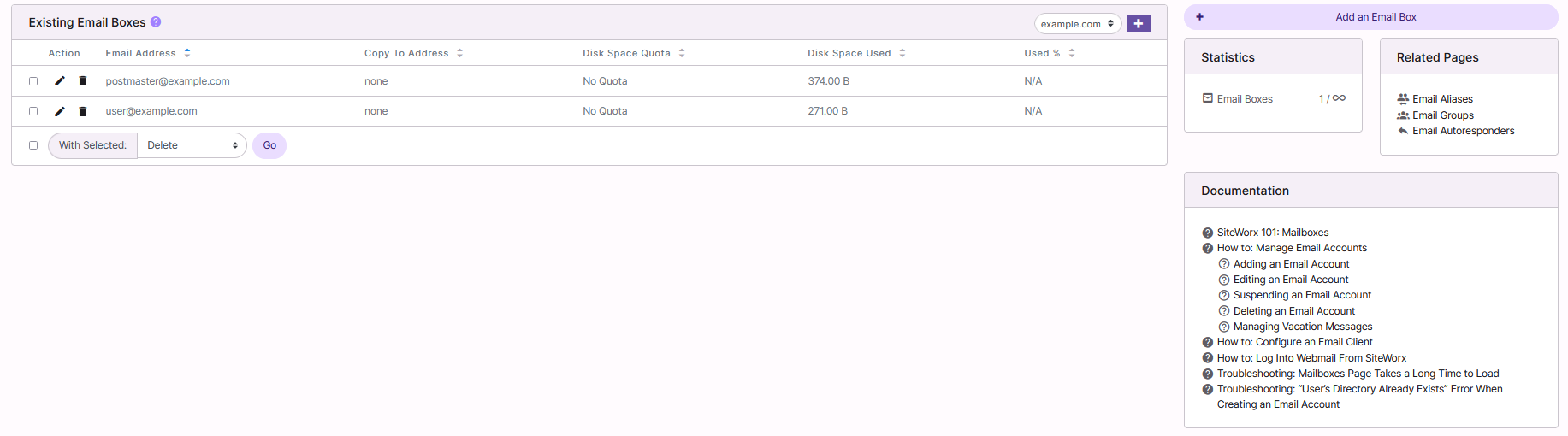The height and width of the screenshot is (436, 1568).
Task: Click purple plus button next to domain selector
Action: pos(1138,24)
